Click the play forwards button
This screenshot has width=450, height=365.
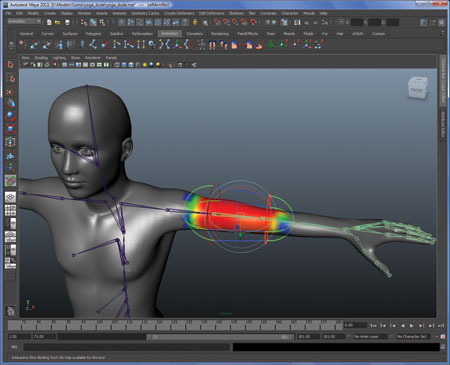point(412,326)
